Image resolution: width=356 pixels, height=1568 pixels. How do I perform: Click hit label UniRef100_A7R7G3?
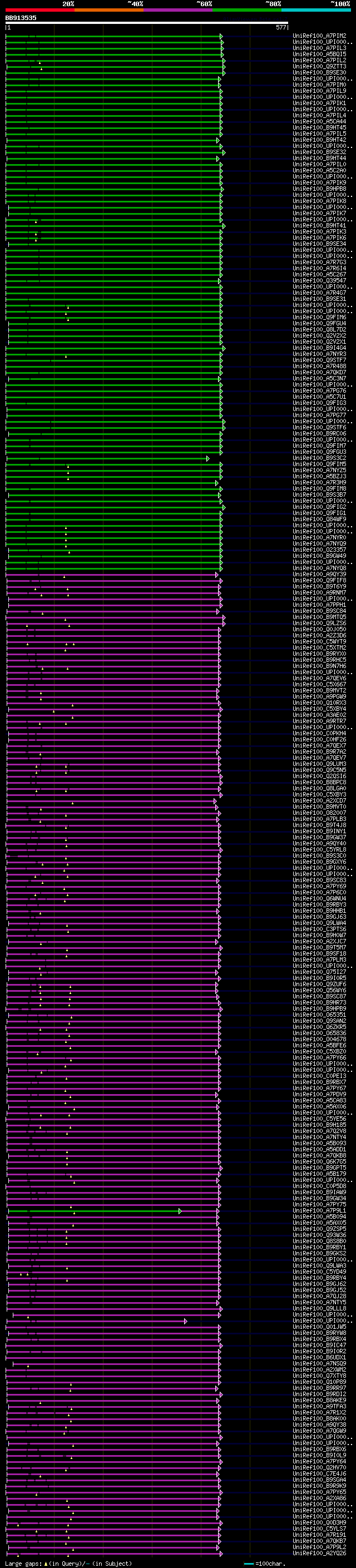(319, 263)
